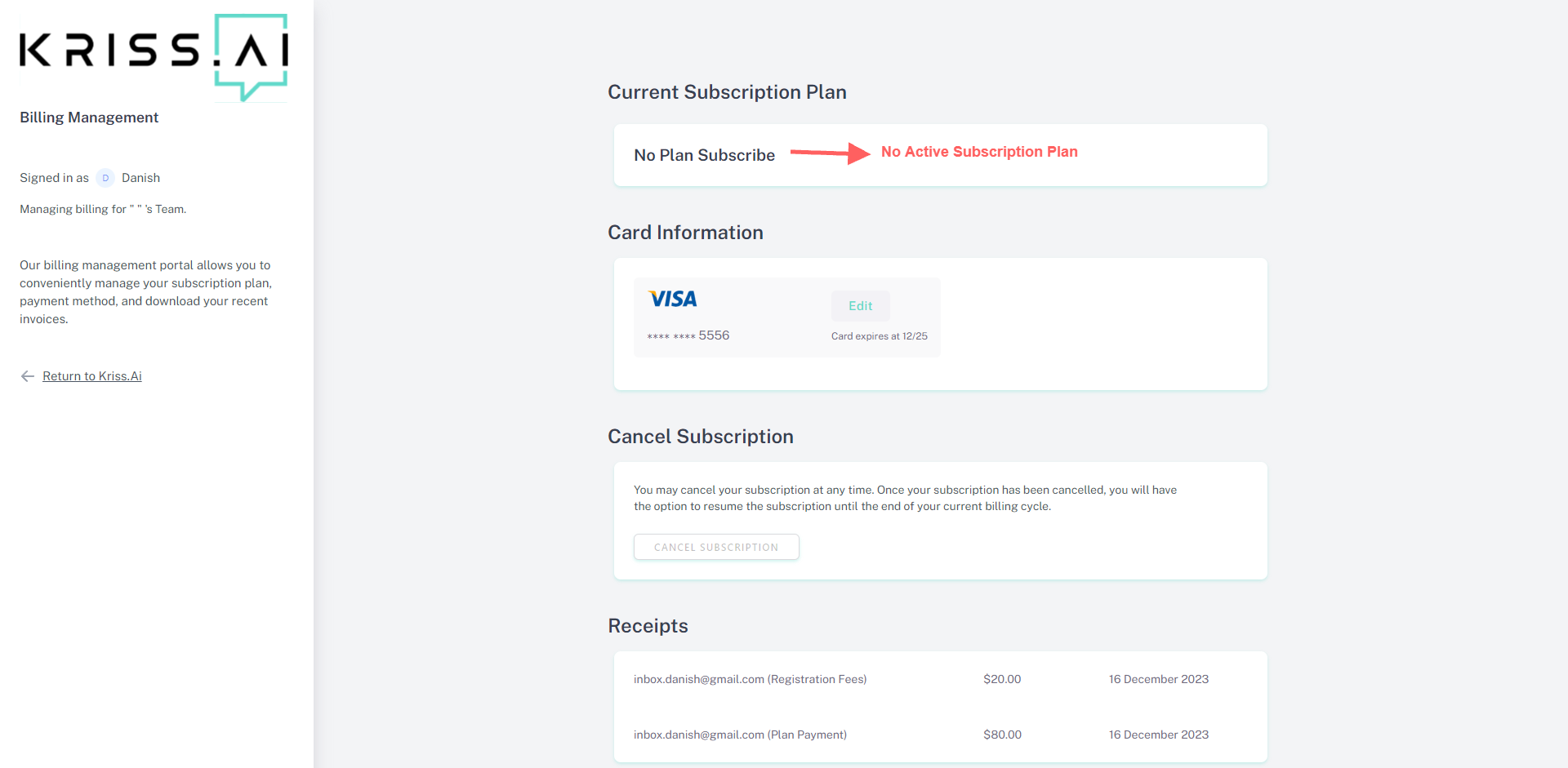1568x768 pixels.
Task: Click the VISA card logo
Action: [x=673, y=300]
